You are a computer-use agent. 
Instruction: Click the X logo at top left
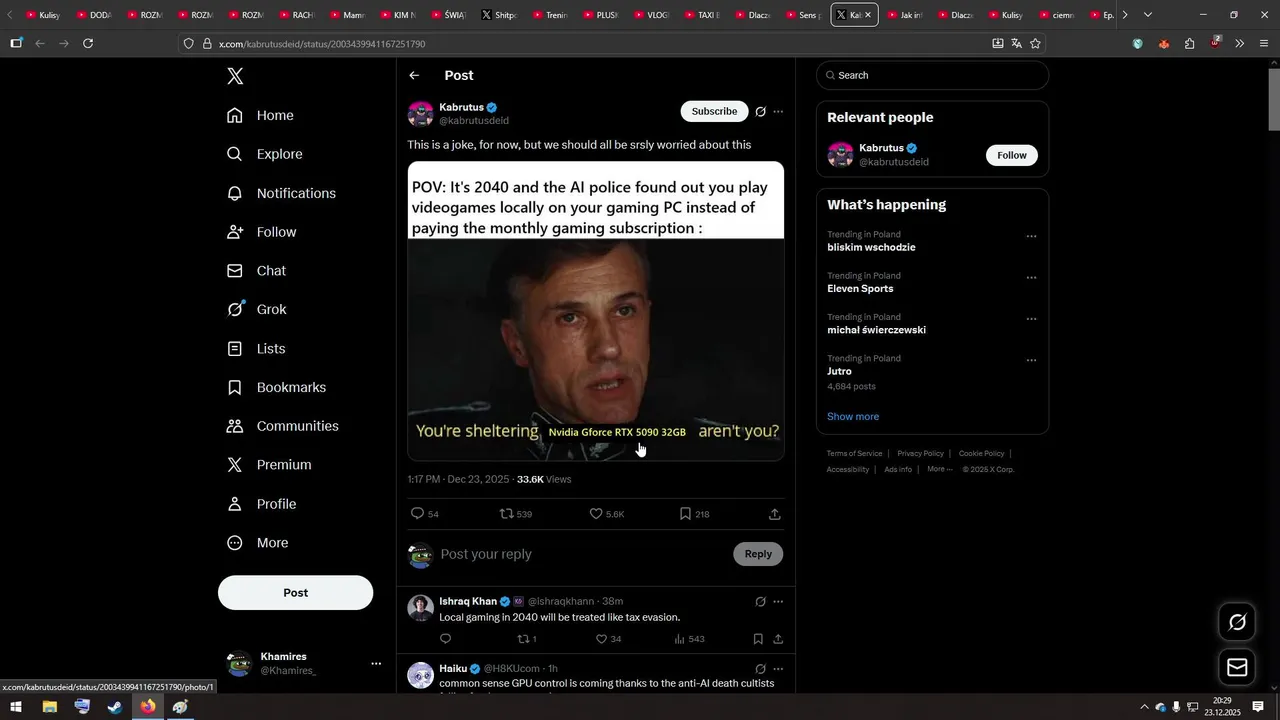[235, 76]
